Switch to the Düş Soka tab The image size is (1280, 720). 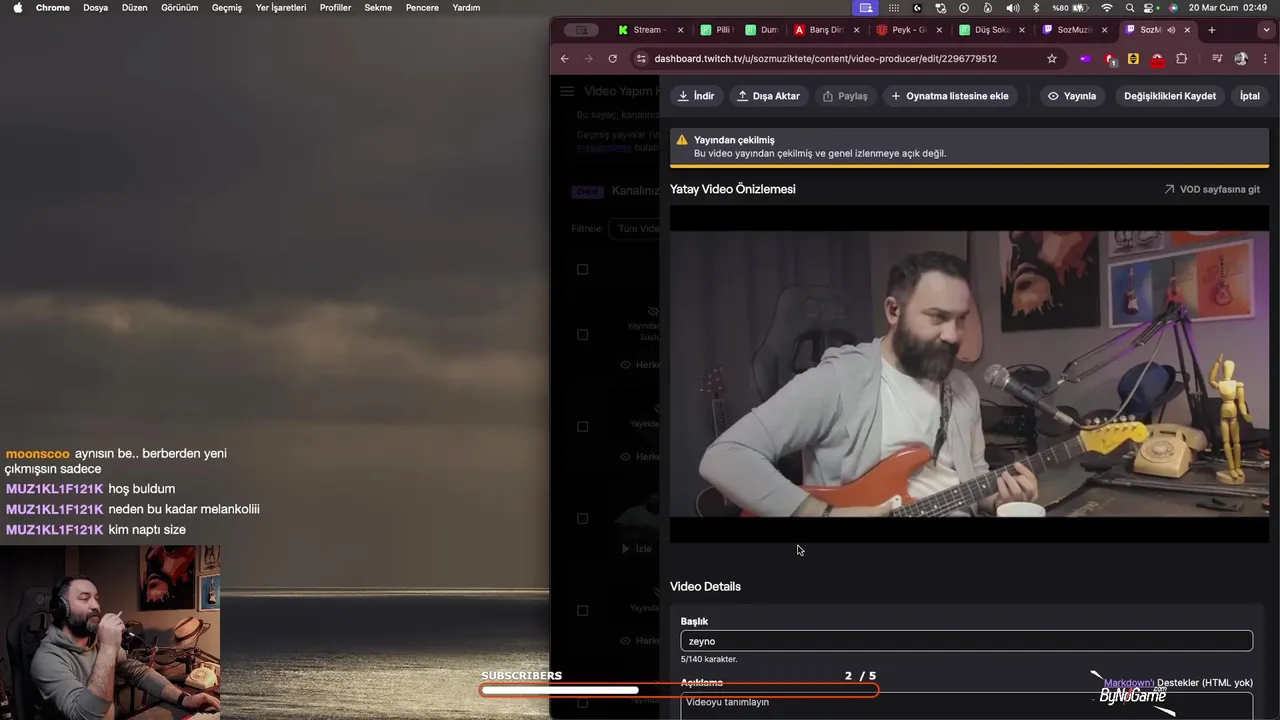point(992,30)
